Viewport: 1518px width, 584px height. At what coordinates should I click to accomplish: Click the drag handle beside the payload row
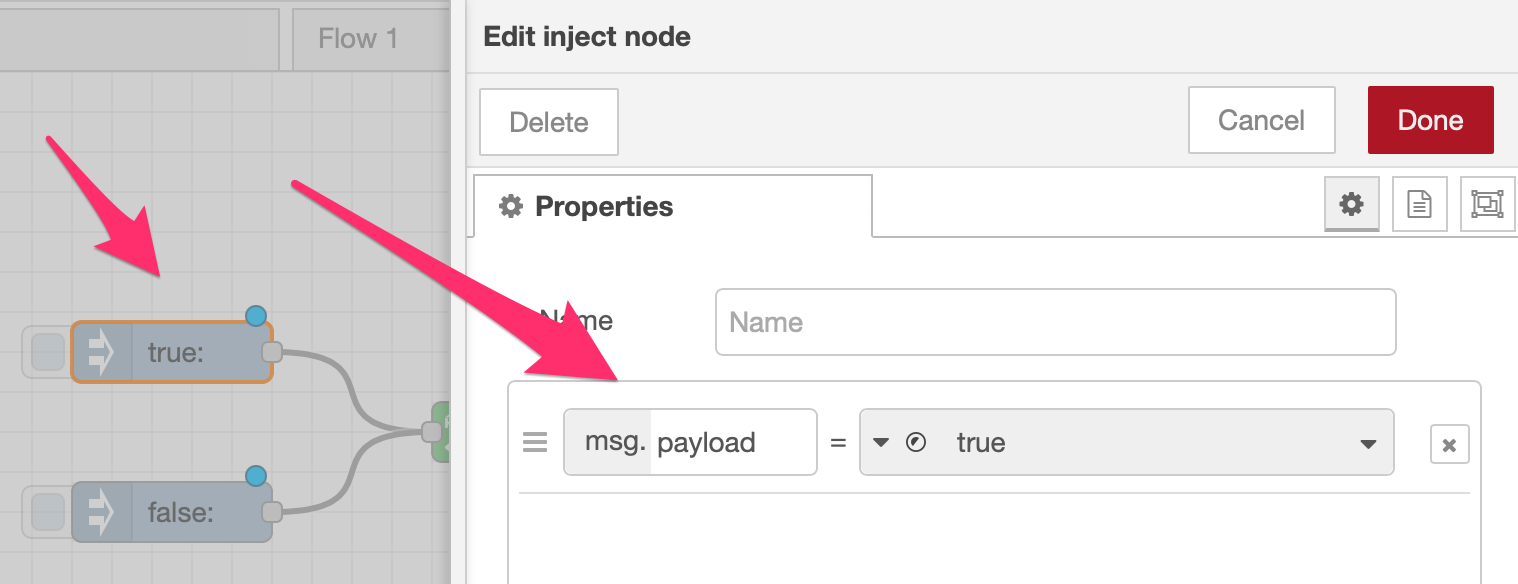[x=536, y=442]
